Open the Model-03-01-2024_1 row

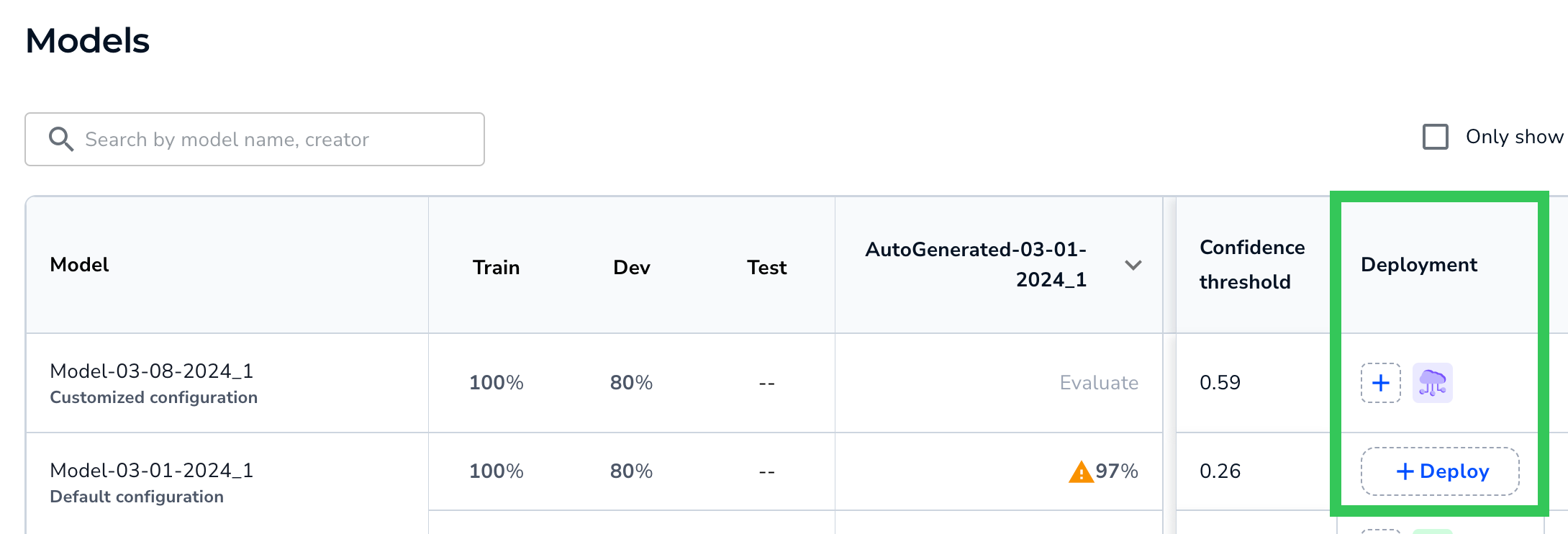(152, 471)
